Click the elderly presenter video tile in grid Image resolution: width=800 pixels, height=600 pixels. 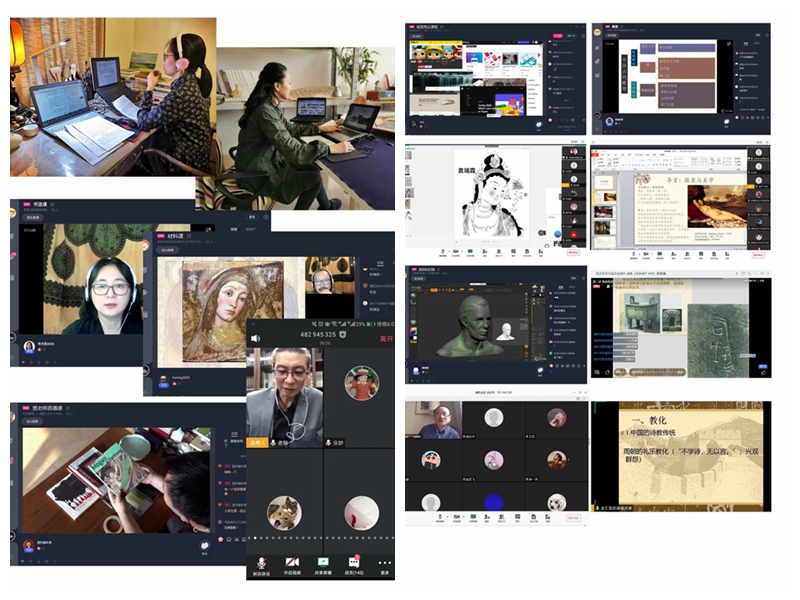click(x=434, y=420)
